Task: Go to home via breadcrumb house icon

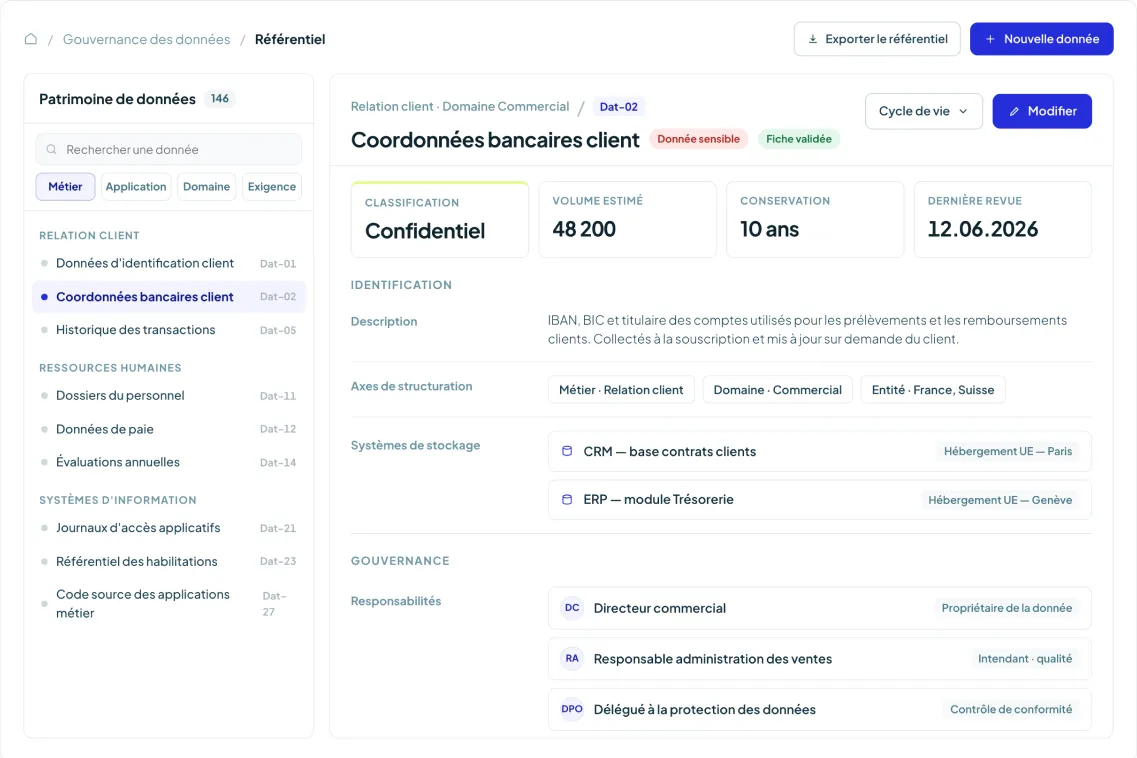Action: (30, 39)
